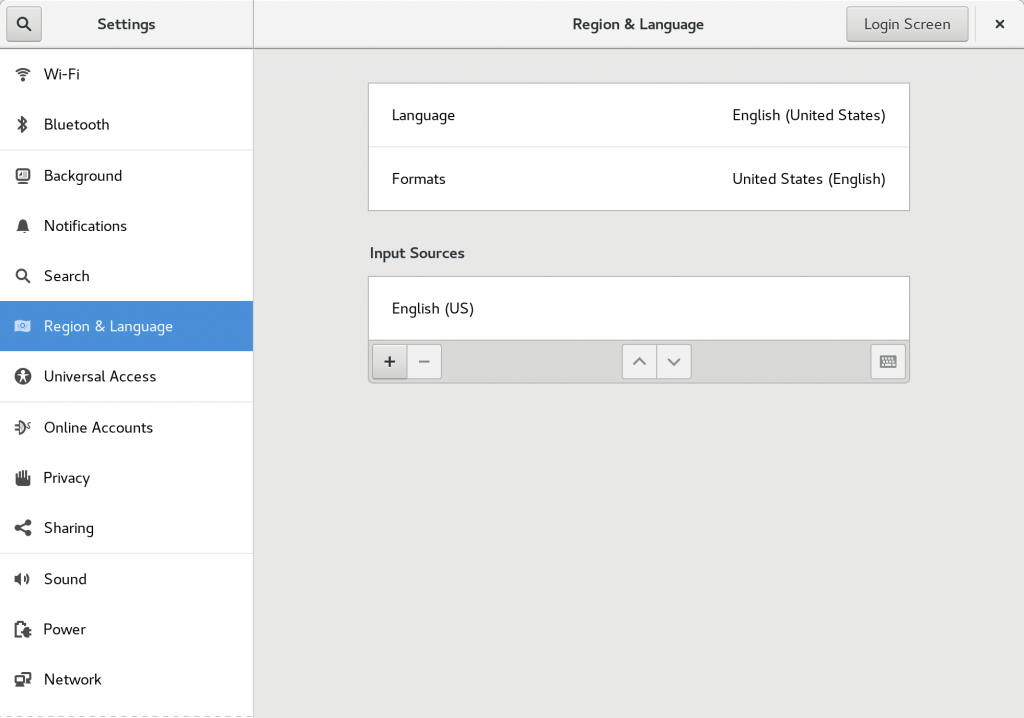Select the Bluetooth icon in sidebar
Screen dimensions: 1024x718
(22, 124)
